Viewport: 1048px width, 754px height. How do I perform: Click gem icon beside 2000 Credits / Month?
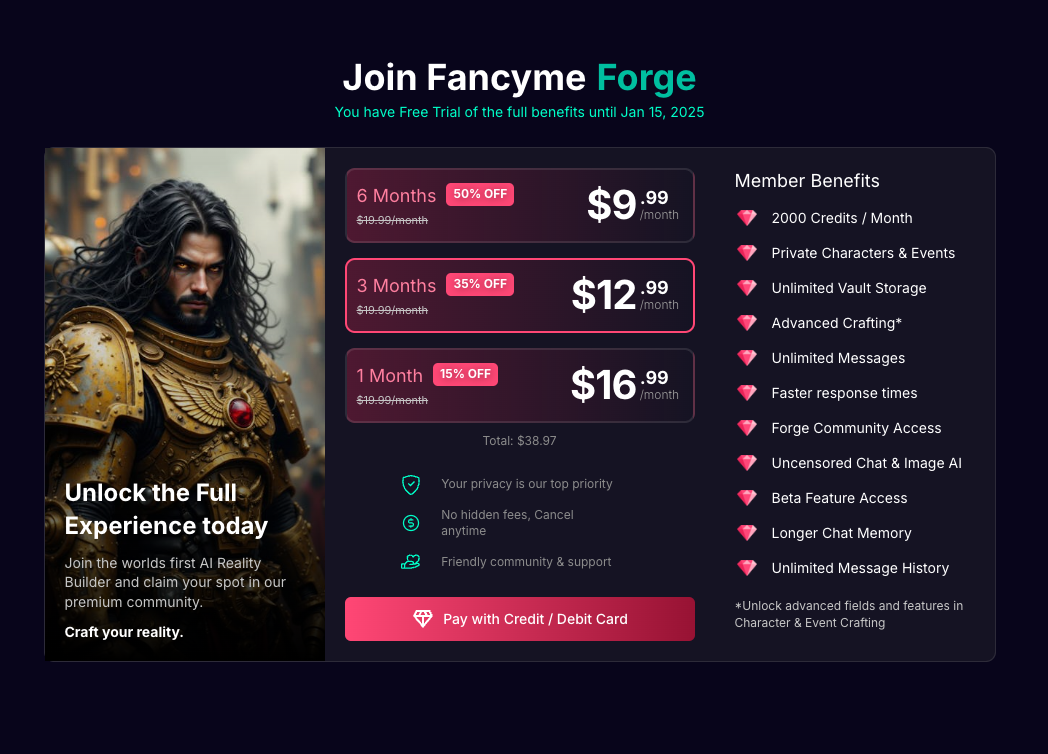pos(747,218)
